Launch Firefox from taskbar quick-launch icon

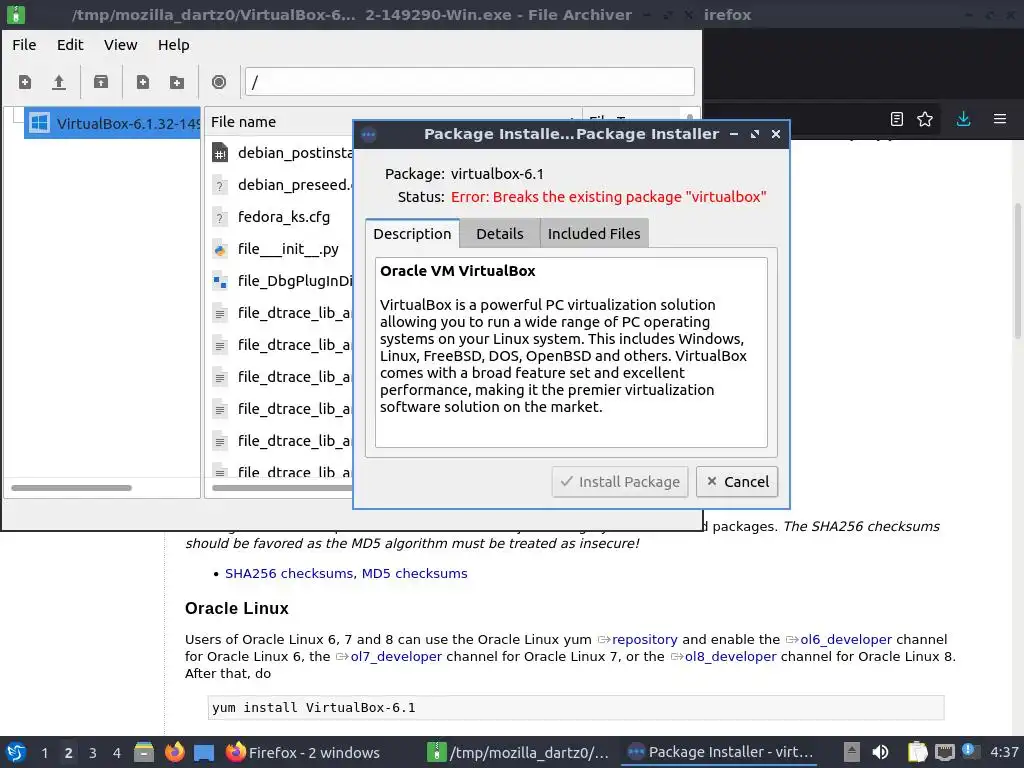tap(174, 752)
